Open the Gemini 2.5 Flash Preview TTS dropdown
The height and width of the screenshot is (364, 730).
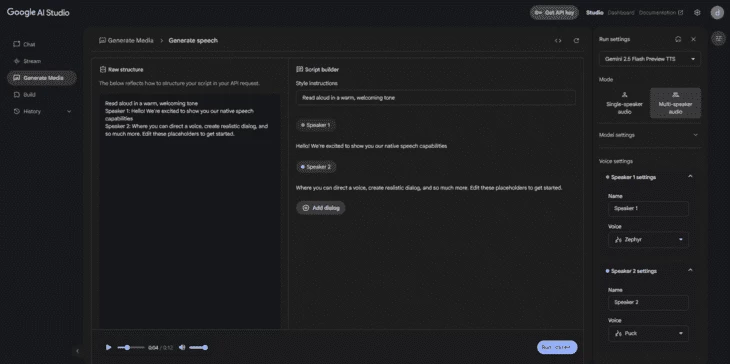coord(649,59)
